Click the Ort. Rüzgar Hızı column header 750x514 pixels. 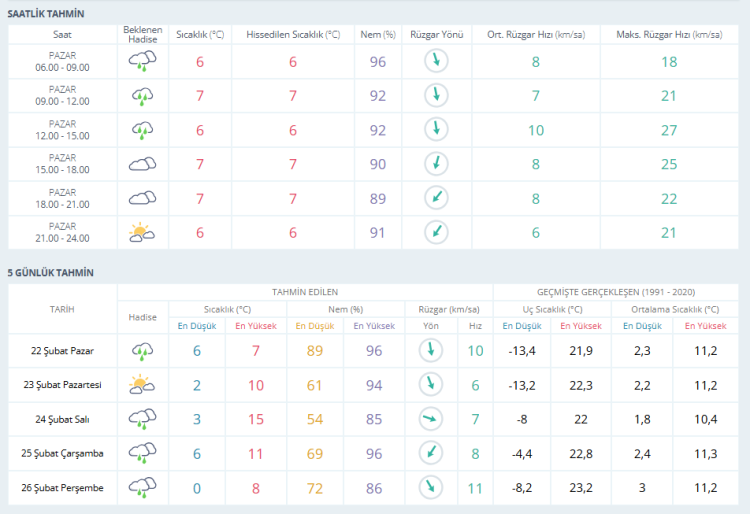[x=536, y=35]
